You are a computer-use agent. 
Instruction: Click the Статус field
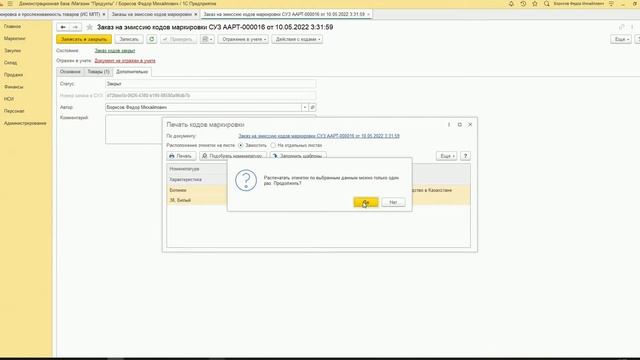click(211, 84)
